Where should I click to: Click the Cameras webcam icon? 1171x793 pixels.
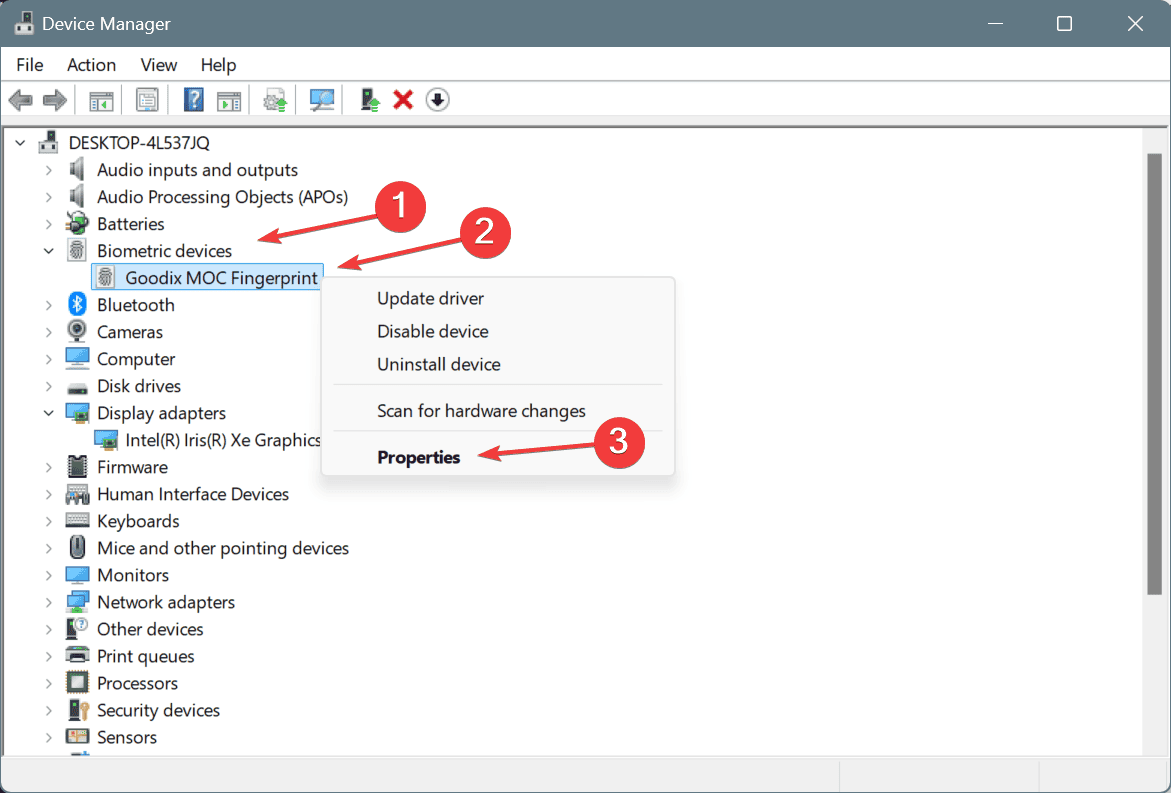[77, 331]
